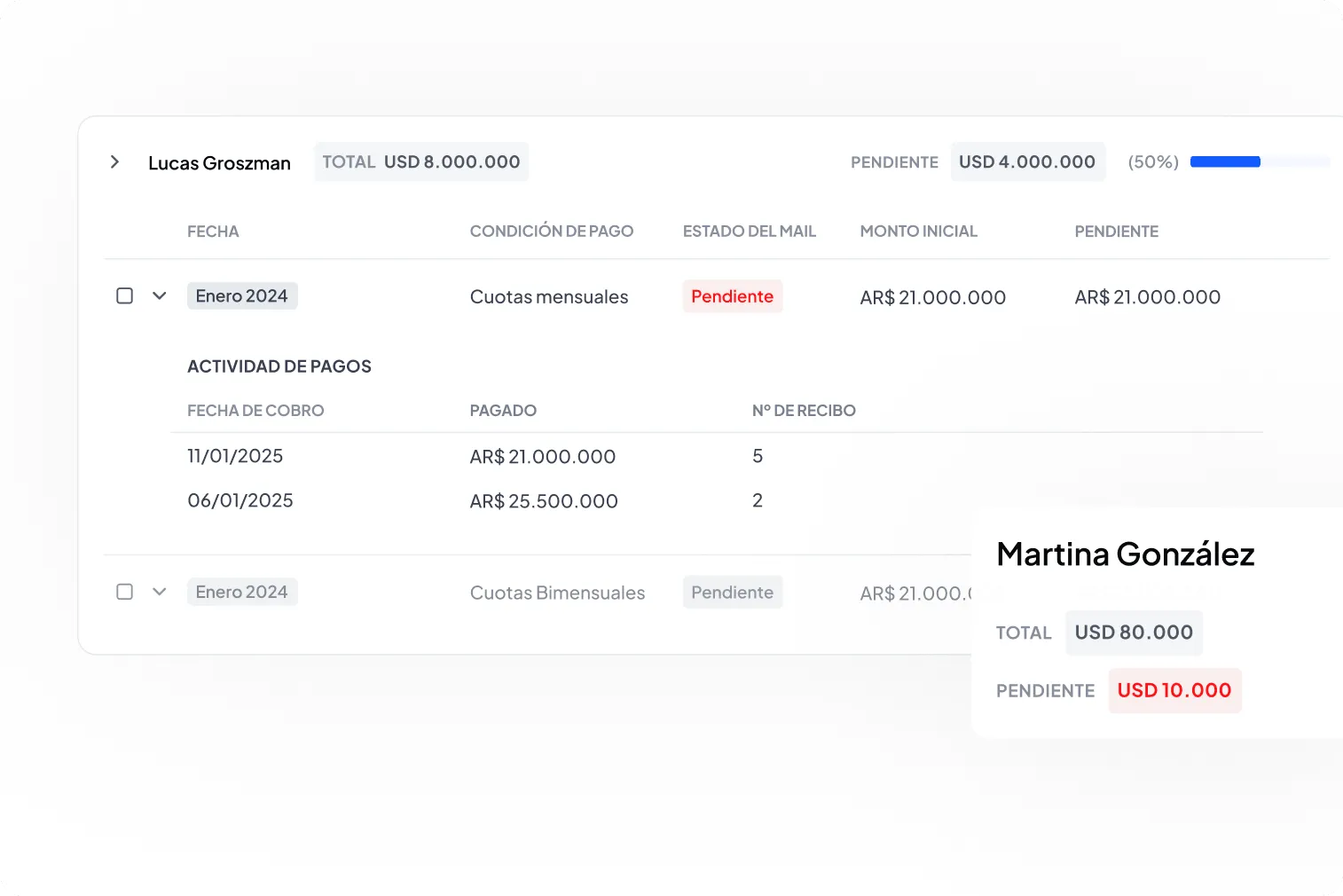Click the gray Pendiente badge in Bimensuales row

(733, 593)
